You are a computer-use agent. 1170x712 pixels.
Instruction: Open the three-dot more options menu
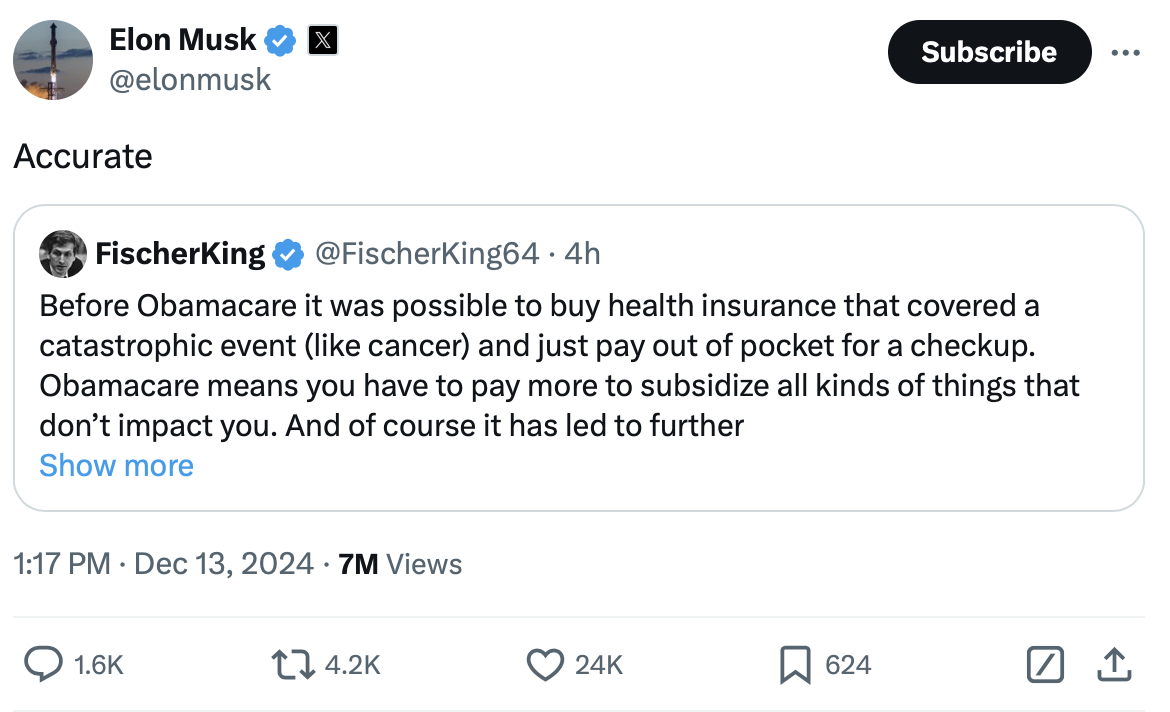pos(1125,52)
